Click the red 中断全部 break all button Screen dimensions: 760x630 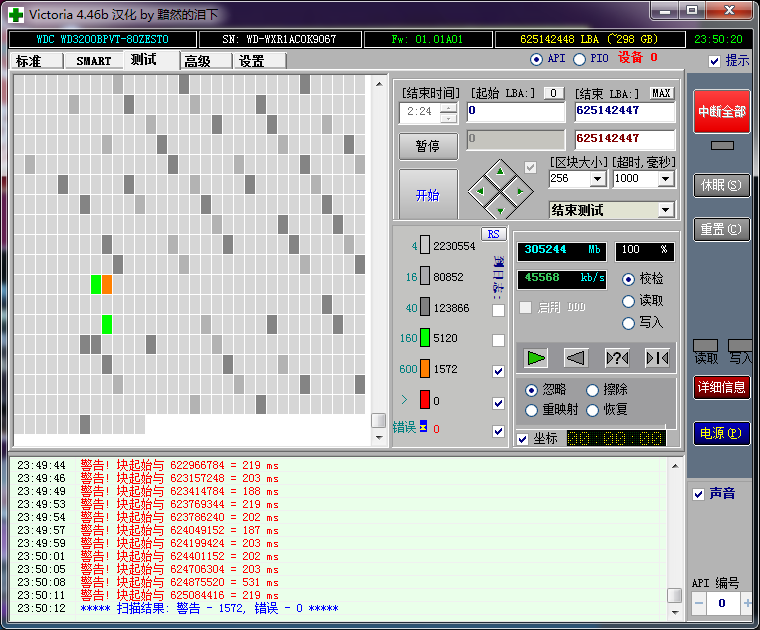pyautogui.click(x=722, y=111)
